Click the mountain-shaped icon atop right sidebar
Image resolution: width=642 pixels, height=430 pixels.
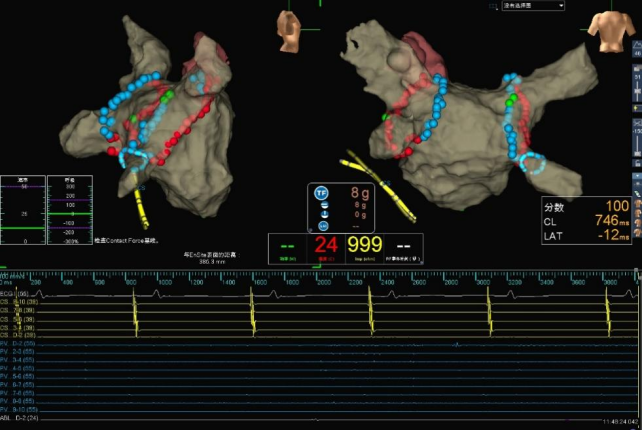637,45
